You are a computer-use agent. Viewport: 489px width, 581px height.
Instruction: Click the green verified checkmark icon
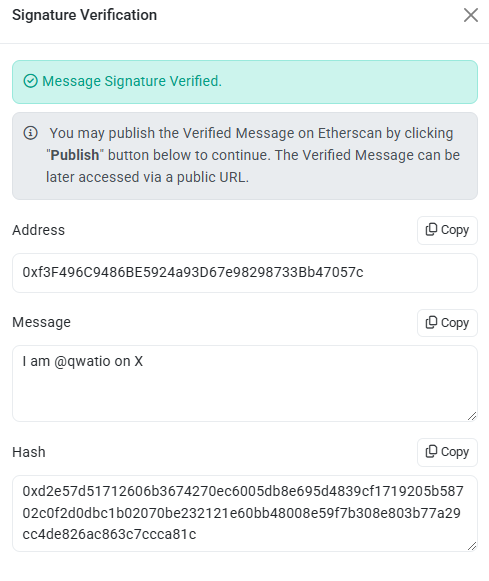pos(30,81)
